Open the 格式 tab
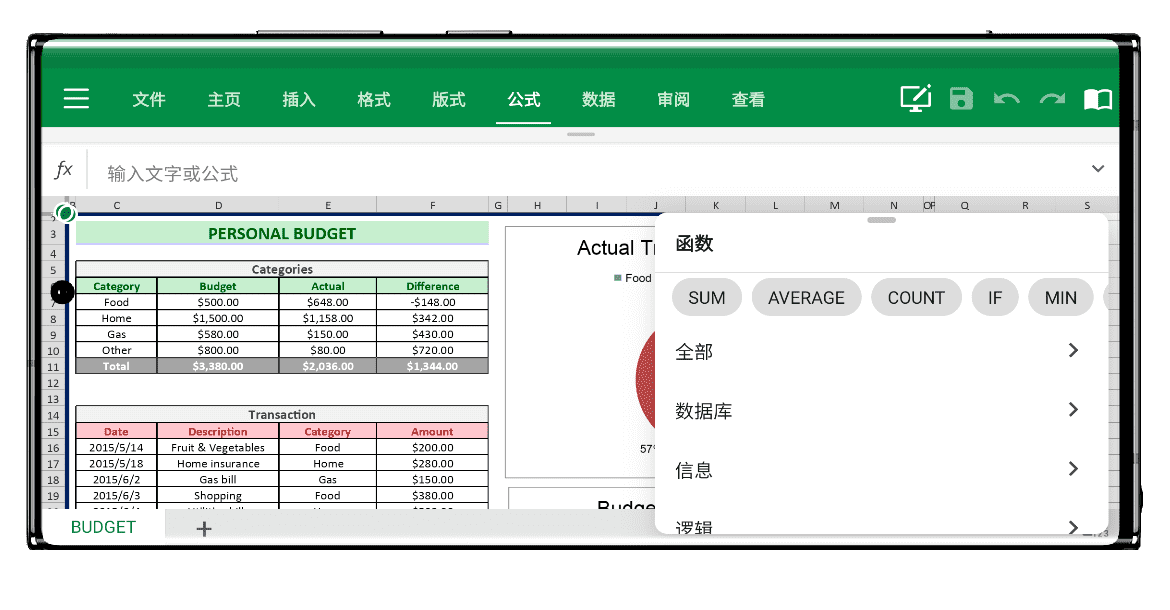Viewport: 1170px width, 610px height. tap(374, 99)
